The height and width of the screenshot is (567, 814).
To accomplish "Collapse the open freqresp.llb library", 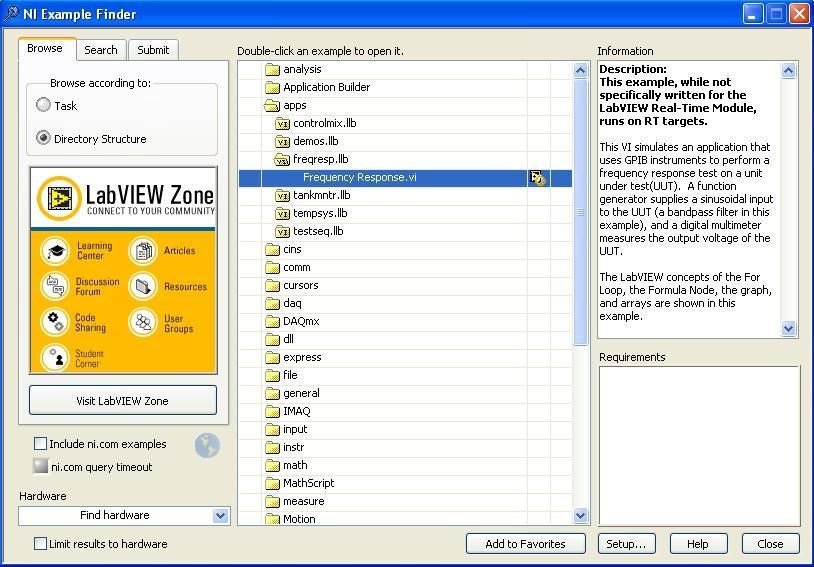I will pyautogui.click(x=282, y=159).
